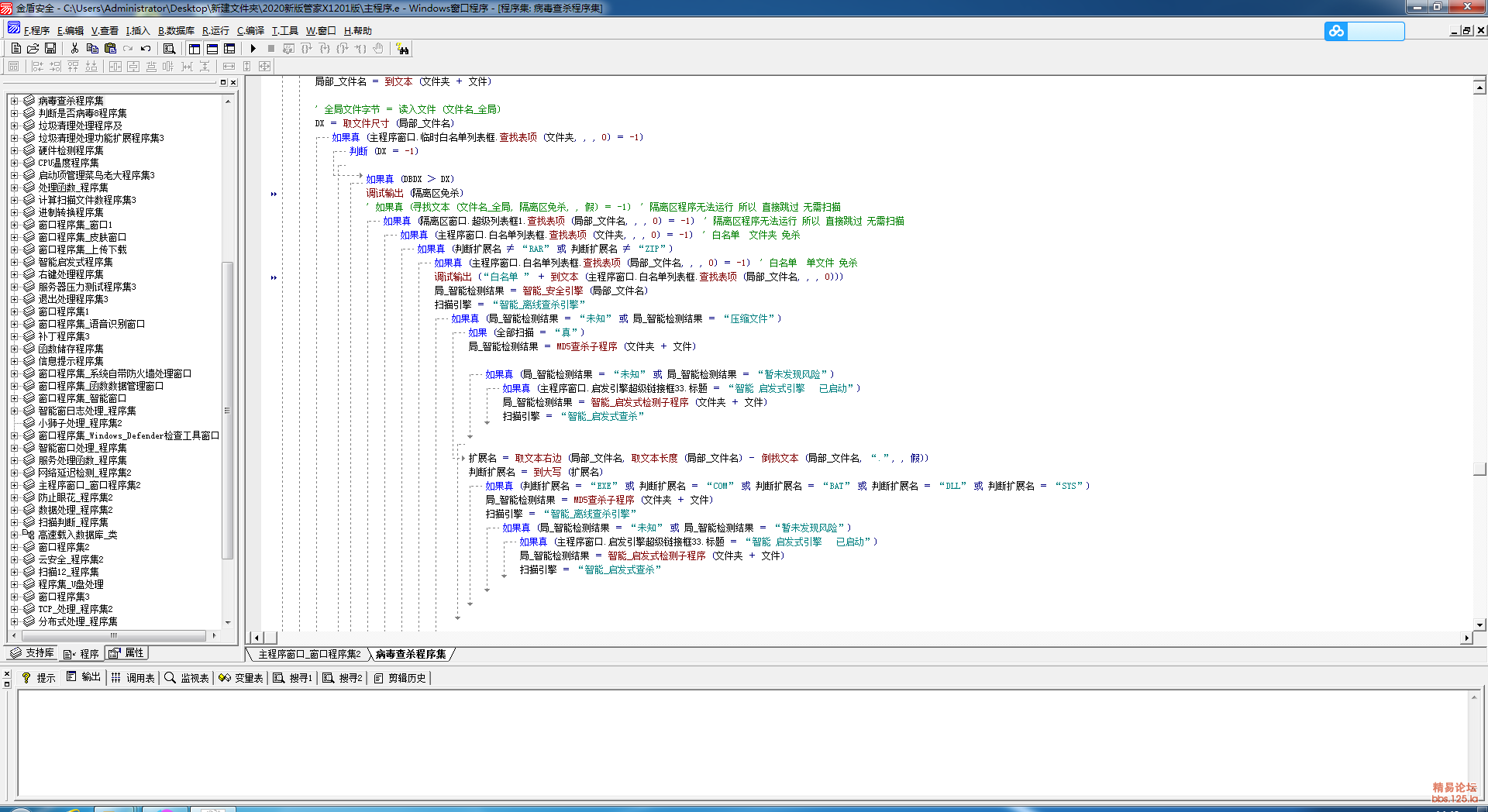Expand the 病毒查杀程序集 tree node
1488x812 pixels.
point(14,101)
